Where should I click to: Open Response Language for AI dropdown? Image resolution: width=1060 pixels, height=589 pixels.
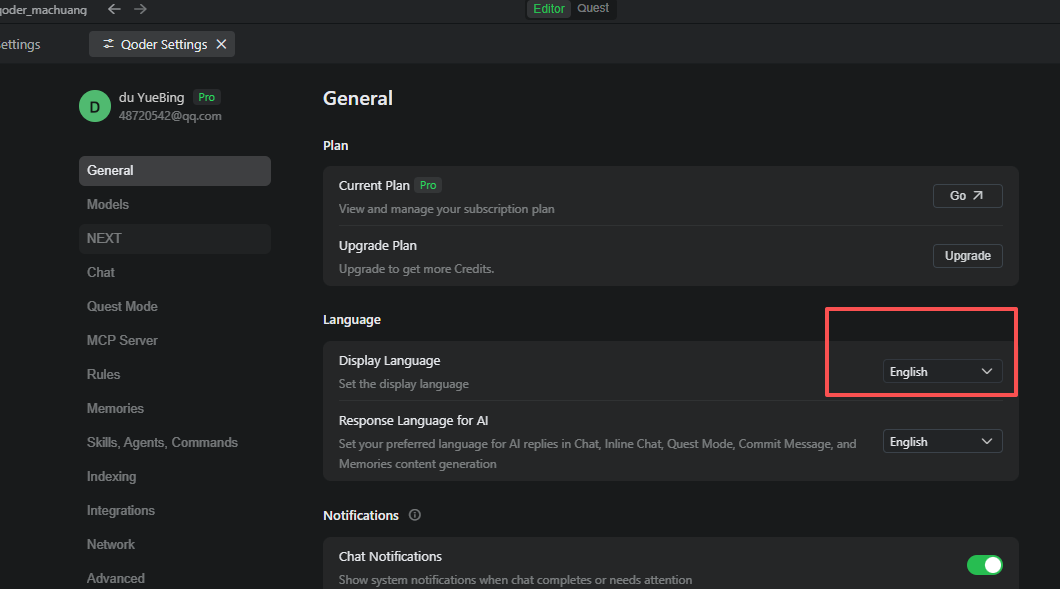[x=942, y=442]
